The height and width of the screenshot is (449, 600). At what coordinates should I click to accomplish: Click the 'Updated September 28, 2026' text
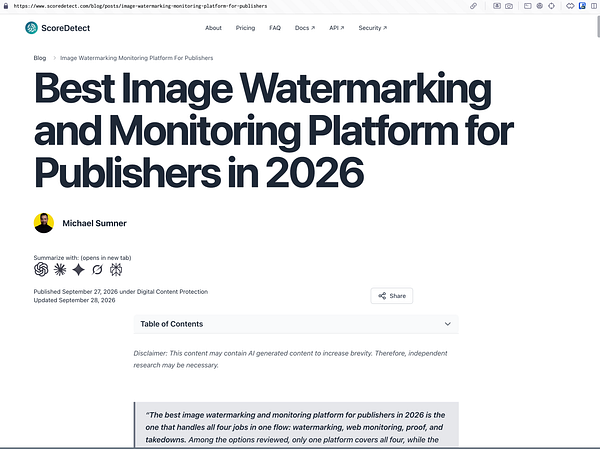(74, 300)
